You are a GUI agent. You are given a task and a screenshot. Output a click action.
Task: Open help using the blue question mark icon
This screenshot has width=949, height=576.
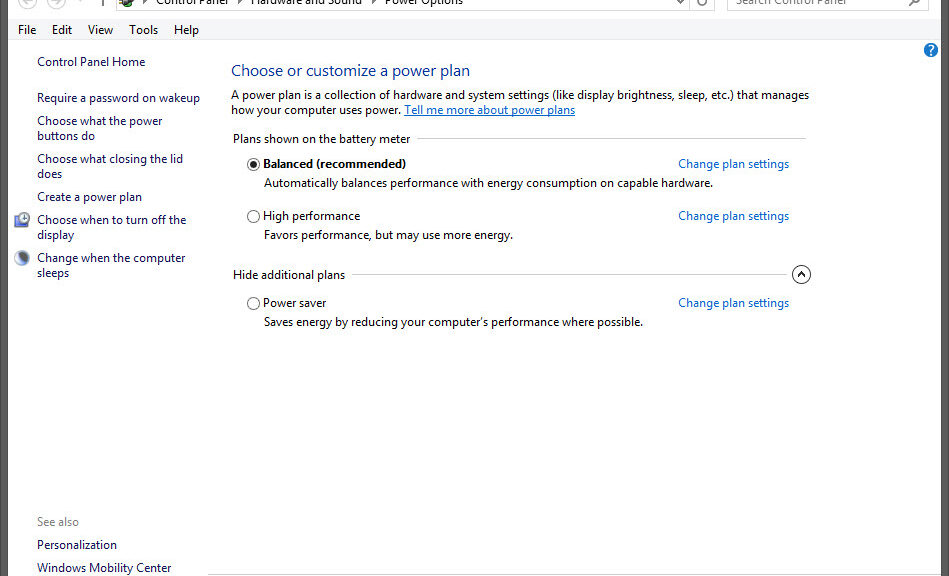(x=930, y=49)
